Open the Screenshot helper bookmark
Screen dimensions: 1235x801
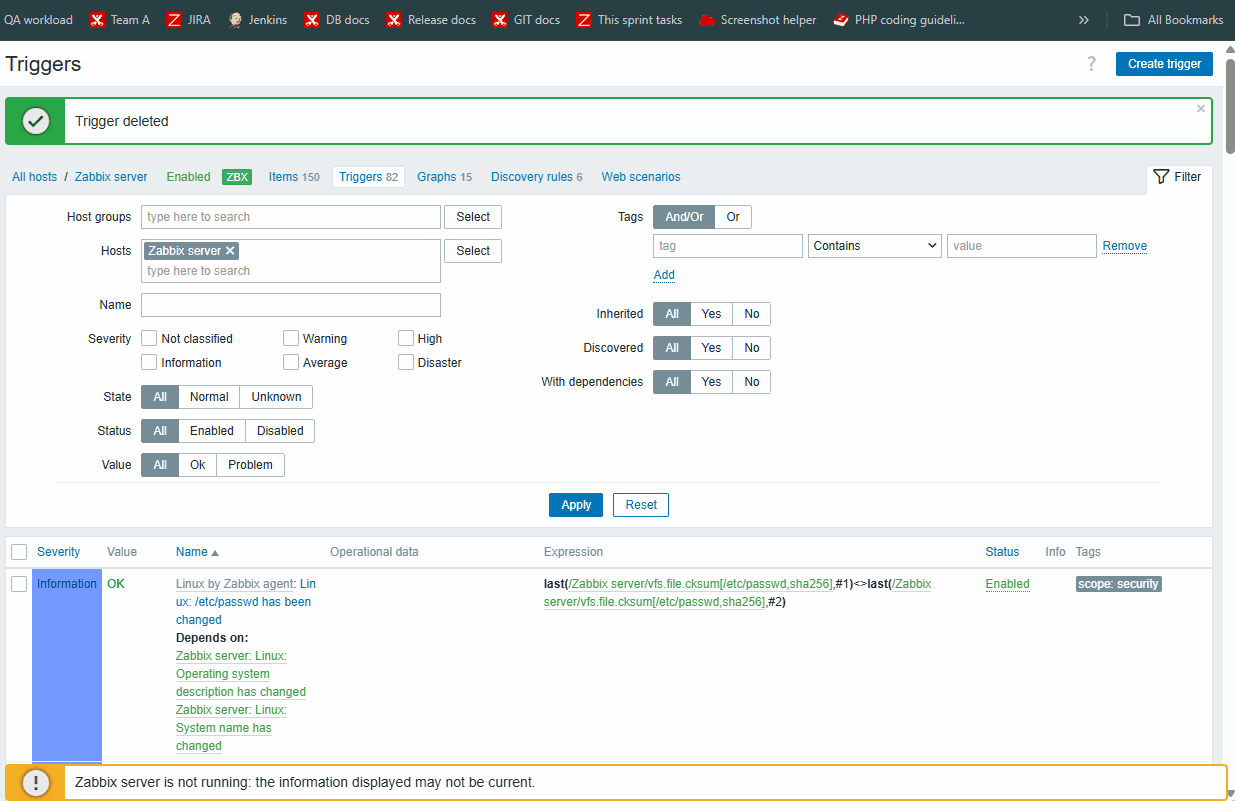click(x=758, y=20)
